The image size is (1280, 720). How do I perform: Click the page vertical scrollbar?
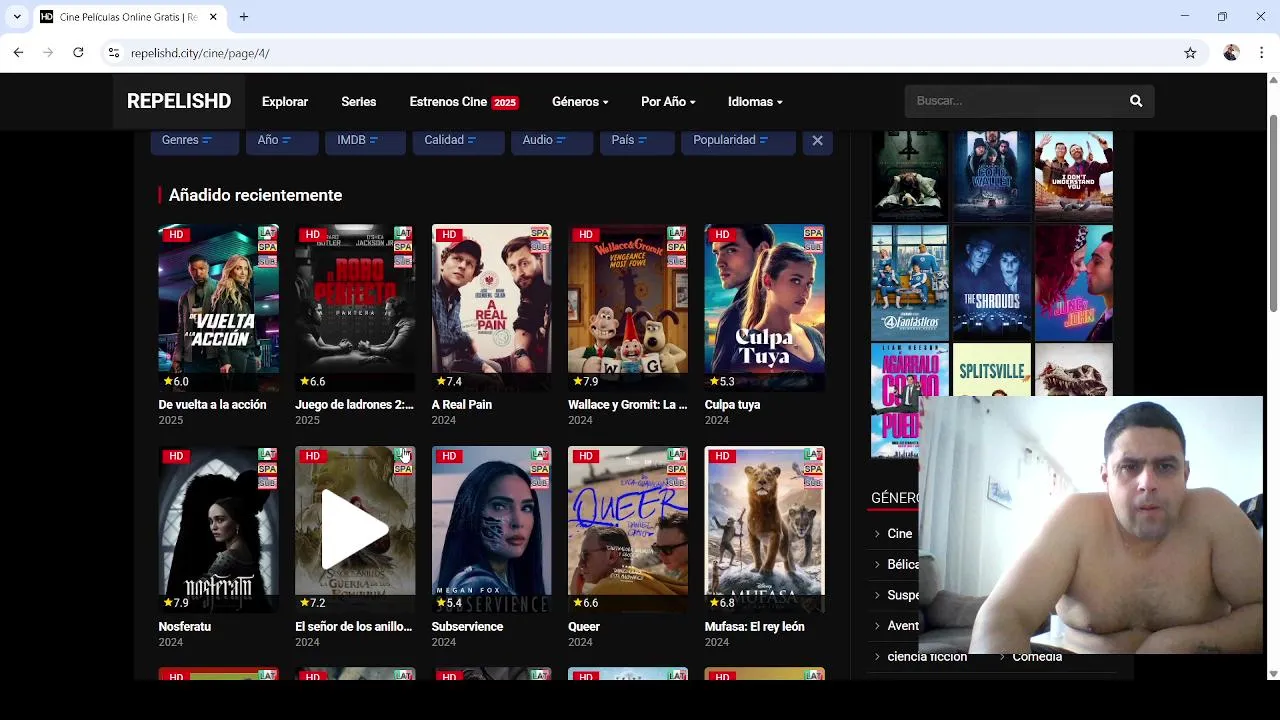coord(1273,212)
